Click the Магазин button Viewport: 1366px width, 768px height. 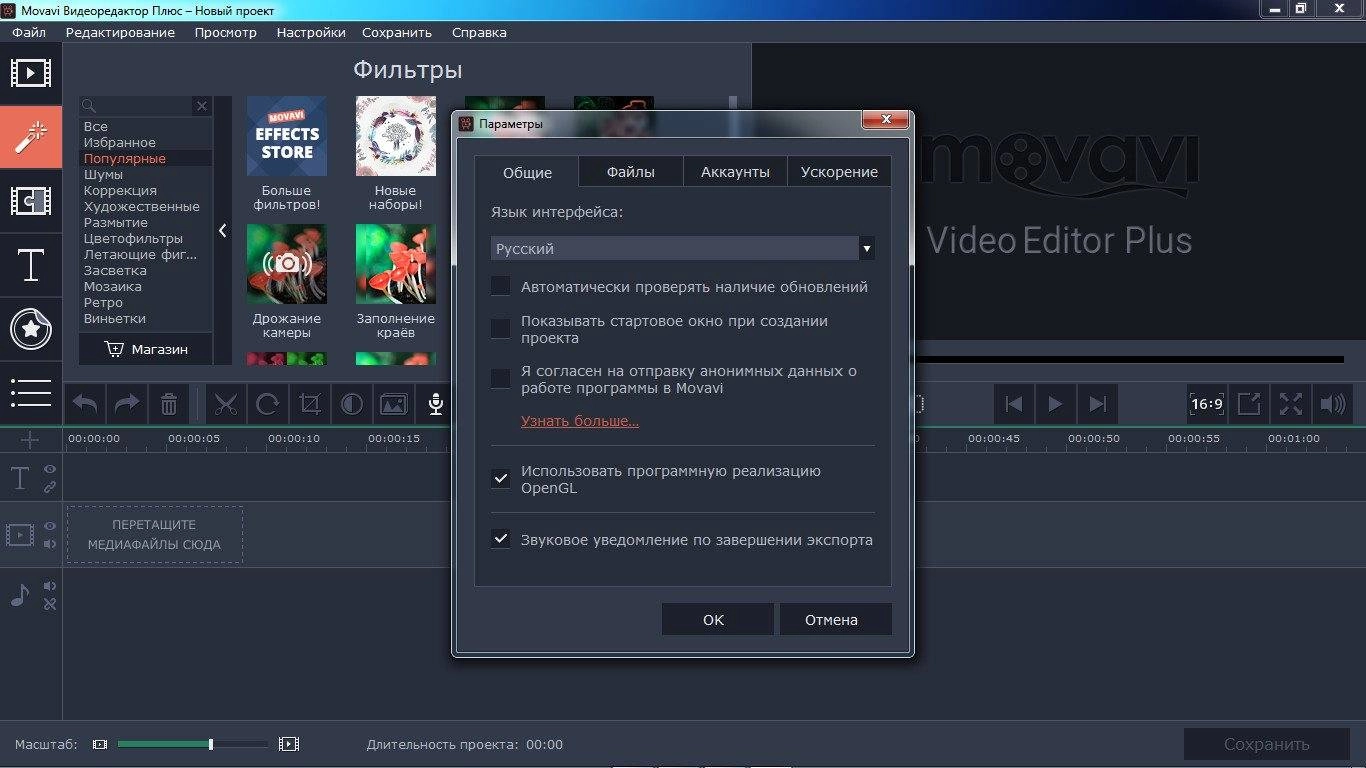146,349
